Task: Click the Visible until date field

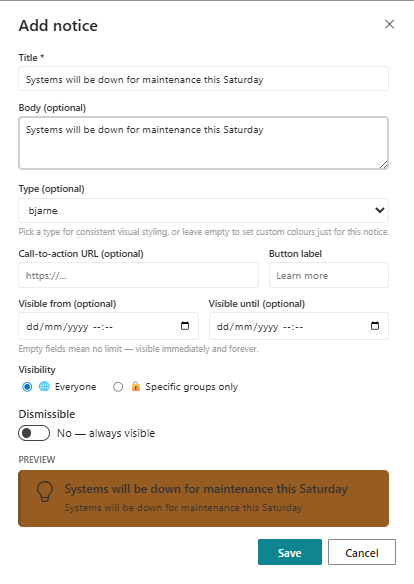Action: 299,326
